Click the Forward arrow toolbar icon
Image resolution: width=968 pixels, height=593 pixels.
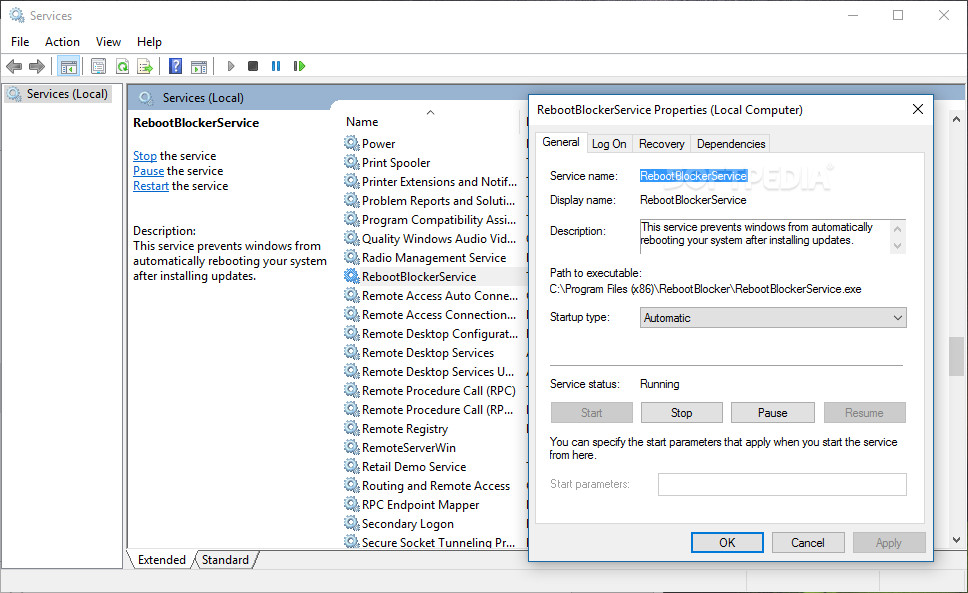[x=37, y=66]
